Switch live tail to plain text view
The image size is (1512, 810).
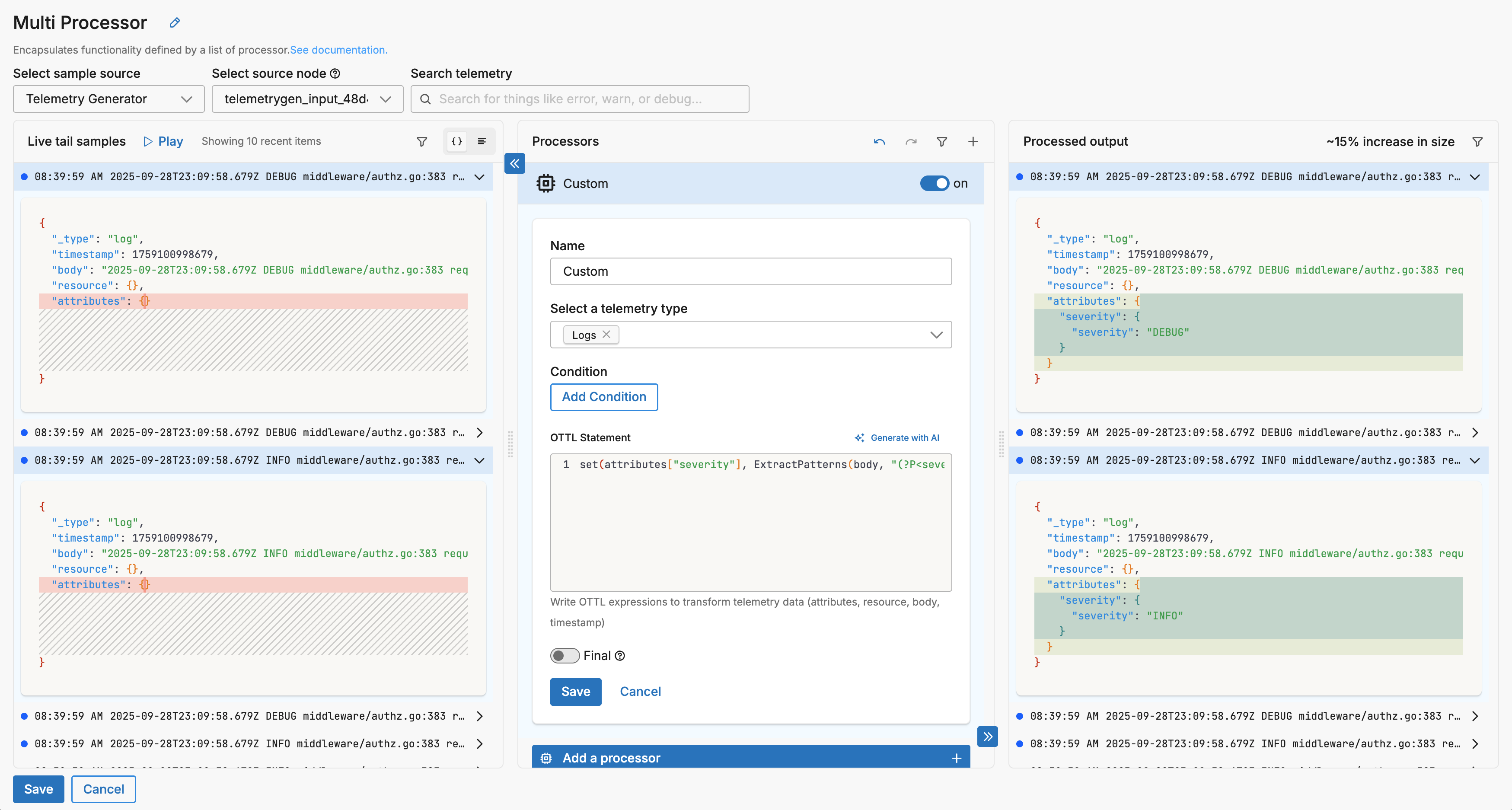pos(482,141)
